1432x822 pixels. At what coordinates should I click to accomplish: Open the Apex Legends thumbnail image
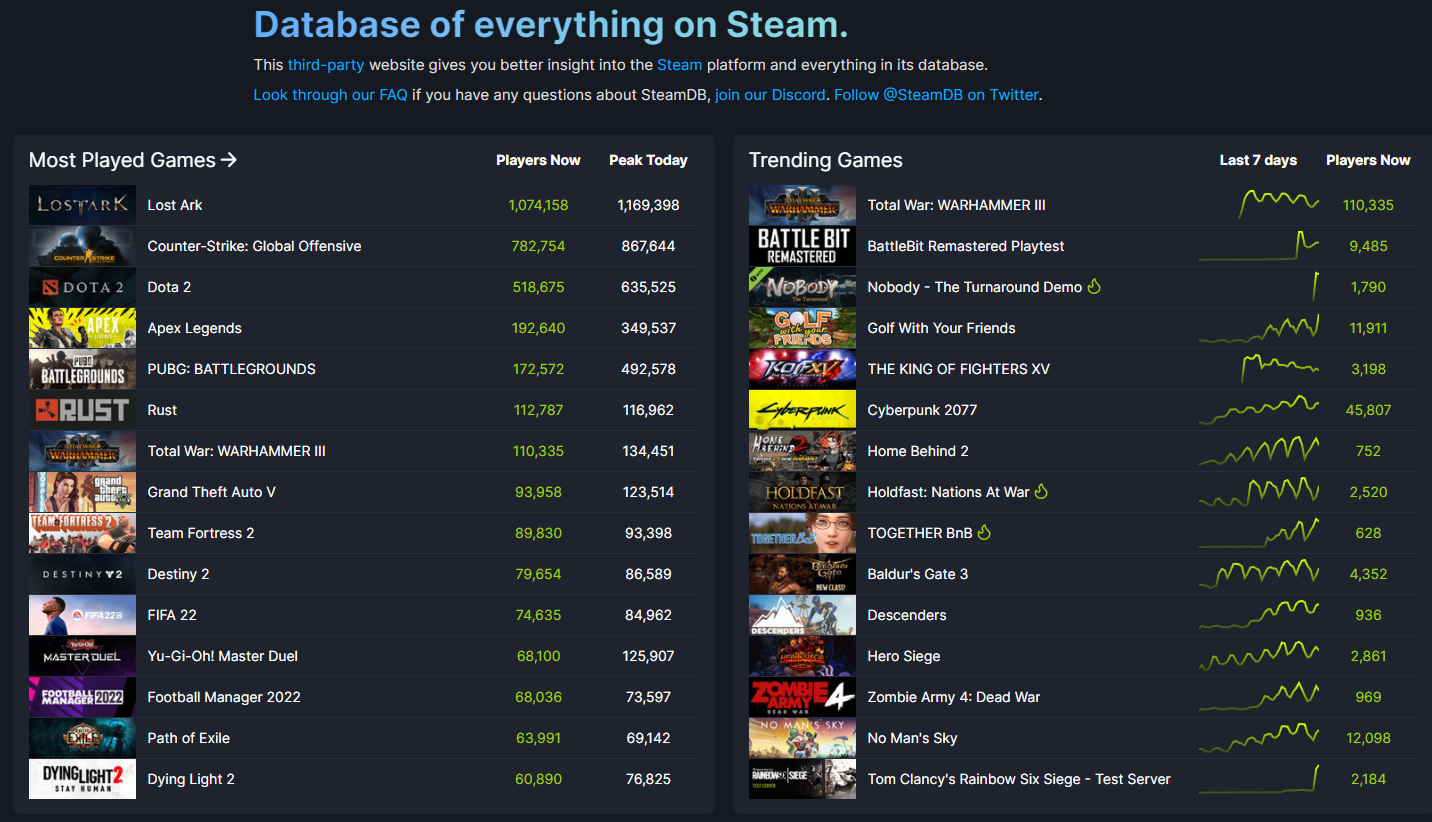(82, 328)
